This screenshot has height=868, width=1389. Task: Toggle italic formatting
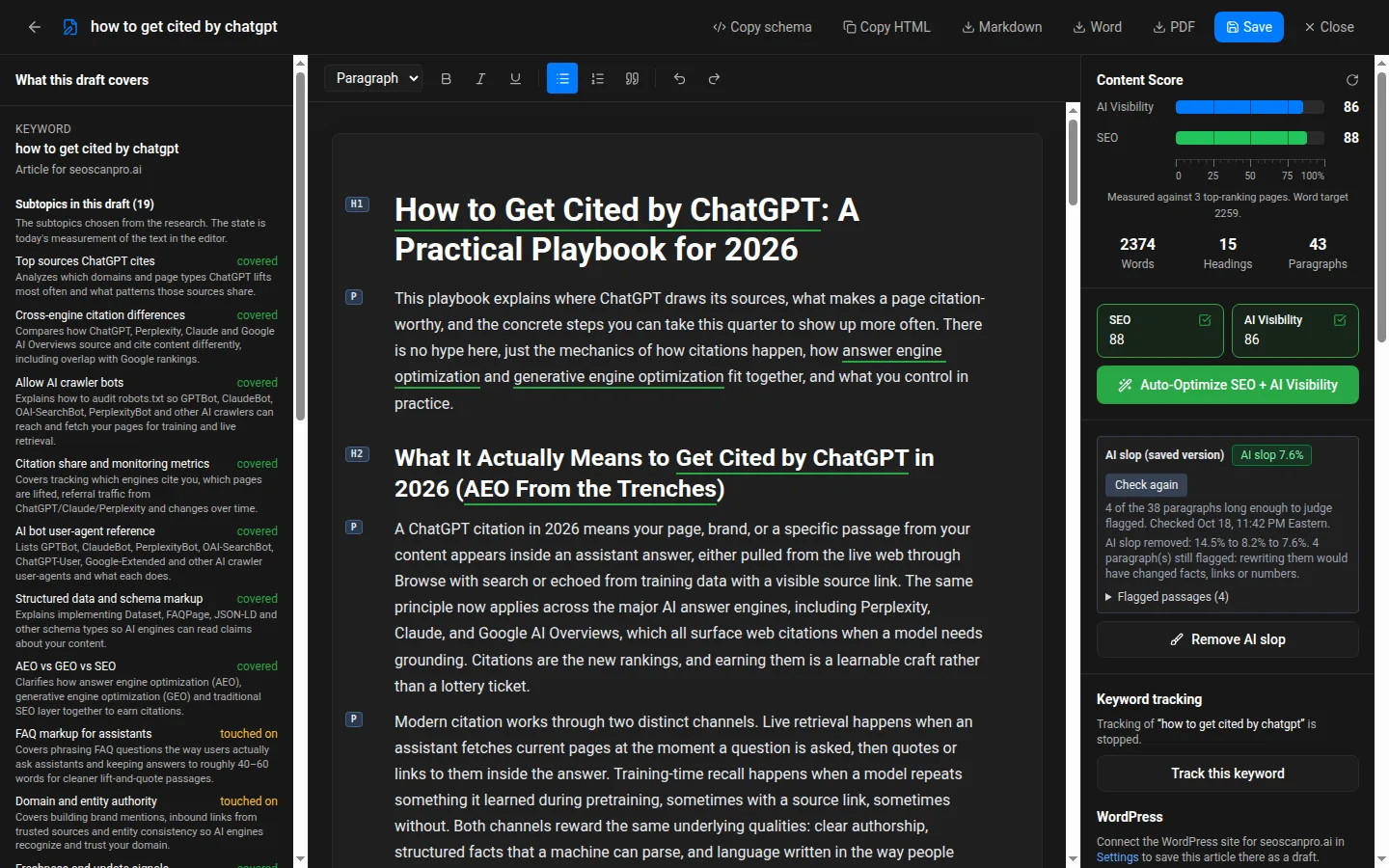(480, 79)
